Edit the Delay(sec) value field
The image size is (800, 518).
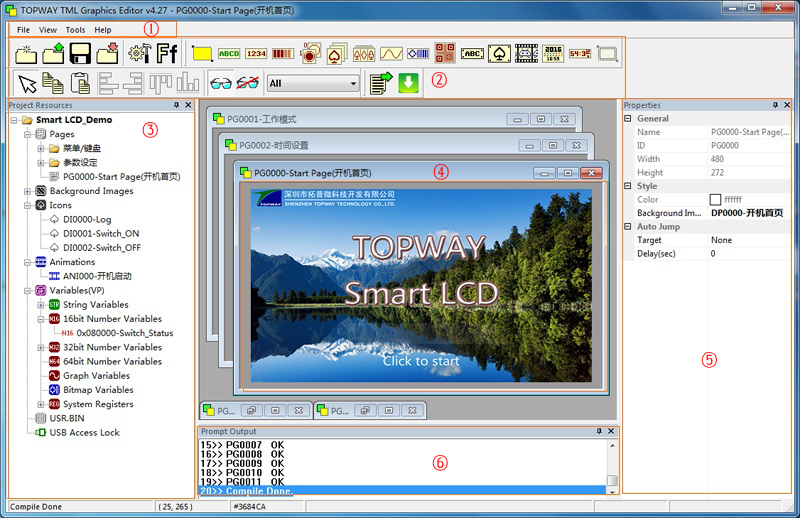tap(749, 254)
